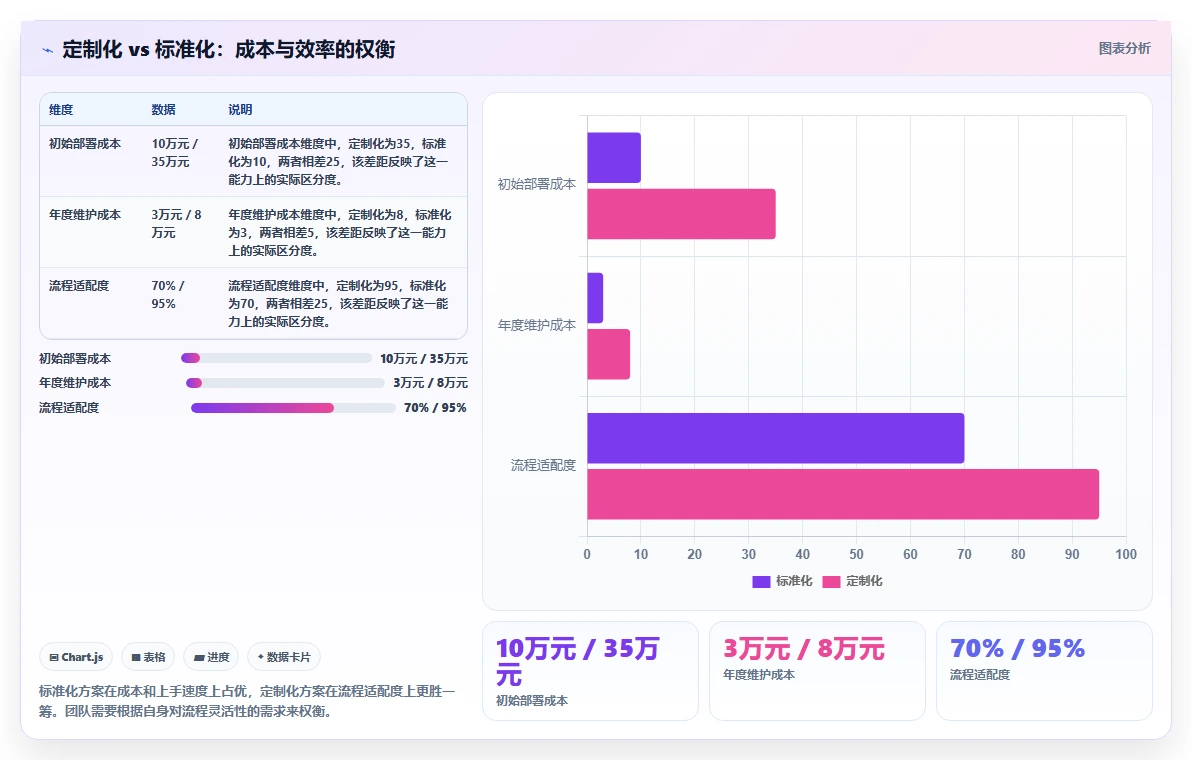Open the 70% / 95% data card
The width and height of the screenshot is (1192, 760).
click(1045, 671)
